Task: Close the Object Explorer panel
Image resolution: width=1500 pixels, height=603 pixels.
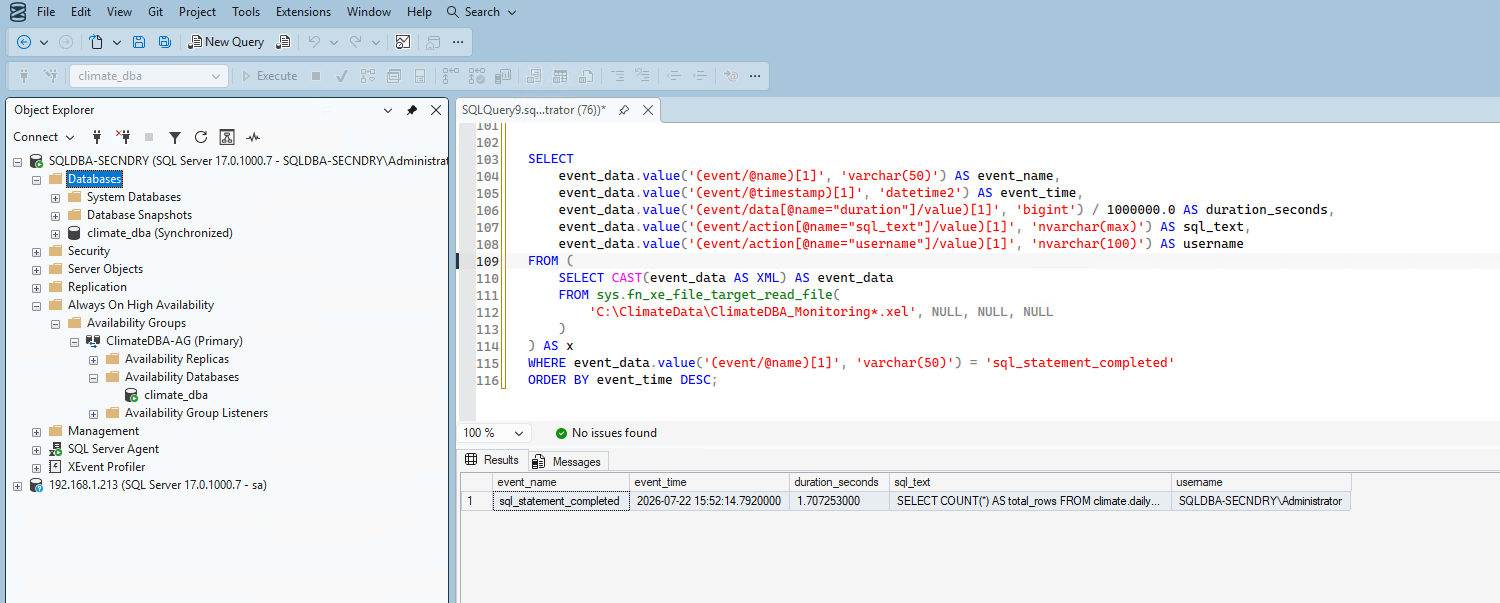Action: point(436,110)
